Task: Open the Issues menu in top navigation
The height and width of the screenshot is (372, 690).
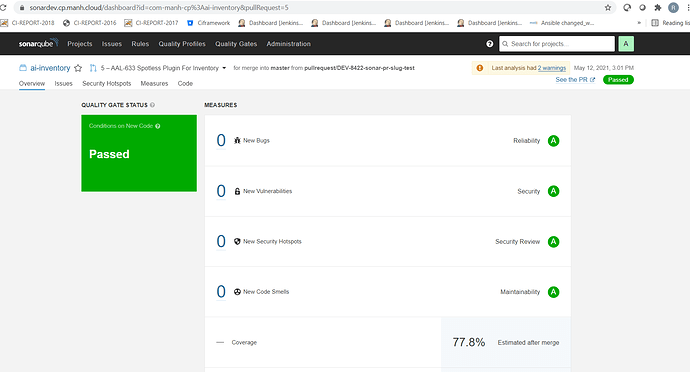Action: (x=112, y=44)
